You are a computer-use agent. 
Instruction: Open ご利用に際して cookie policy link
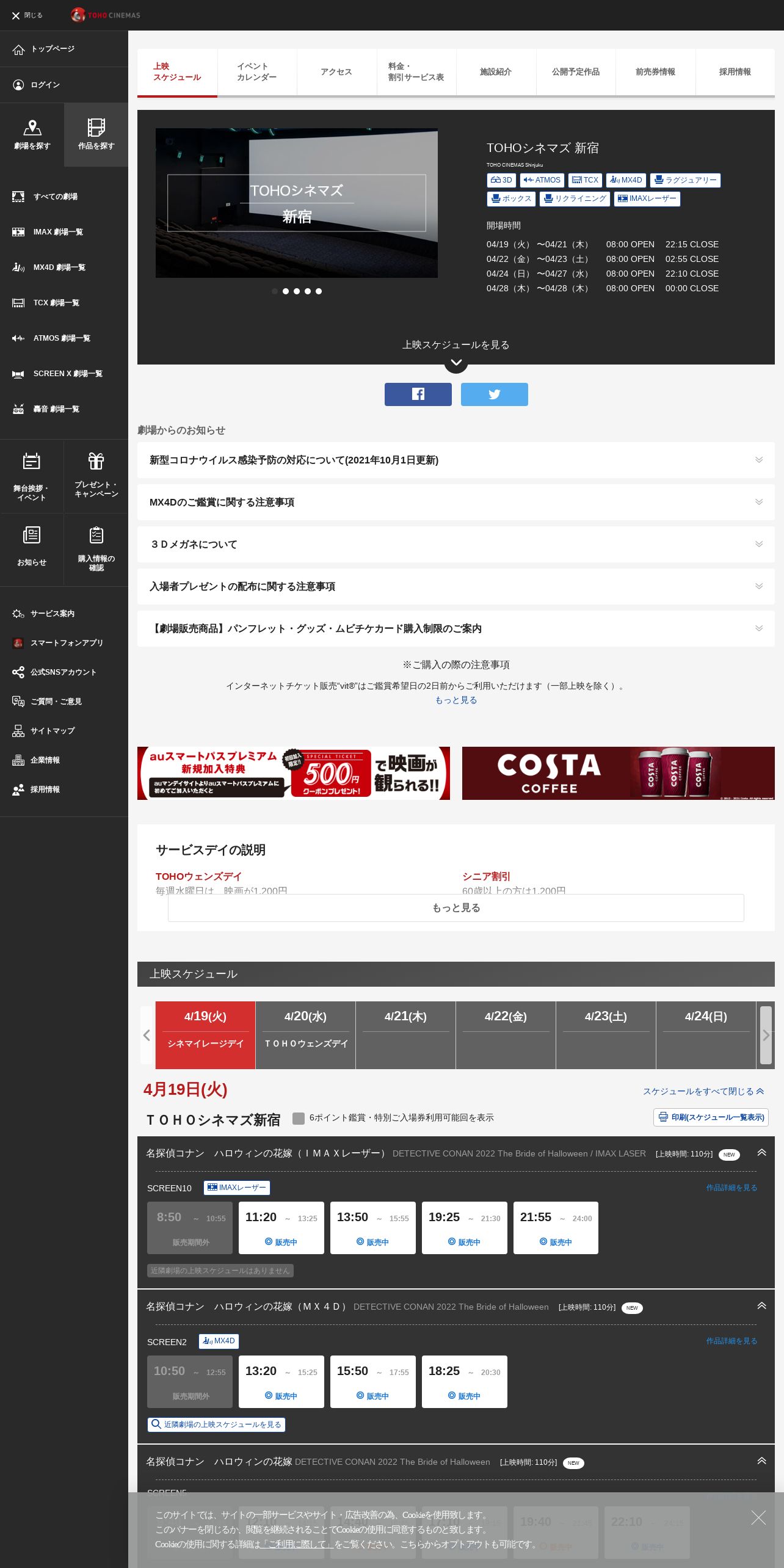(298, 1544)
